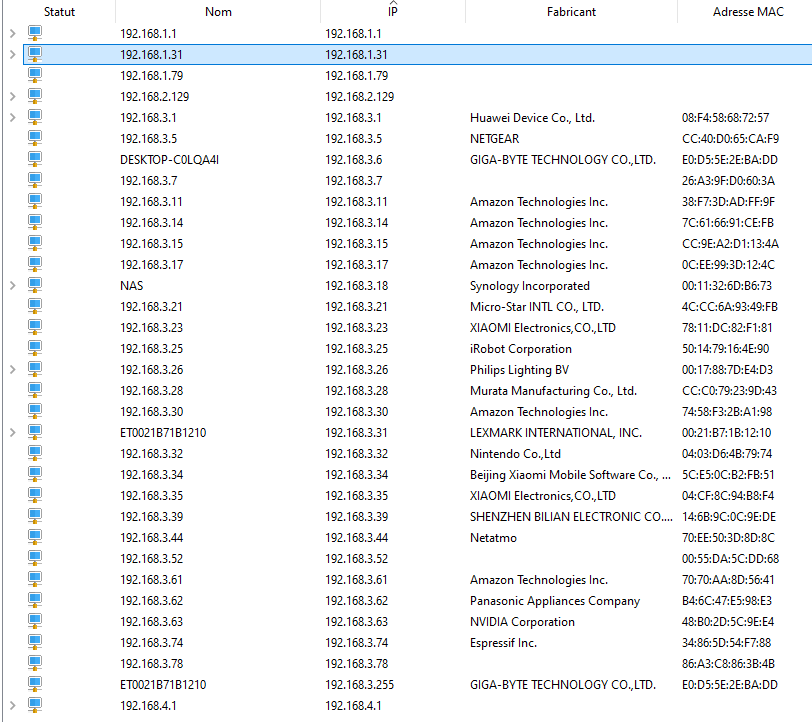The image size is (812, 722).
Task: Expand the NAS Synology row
Action: (12, 285)
